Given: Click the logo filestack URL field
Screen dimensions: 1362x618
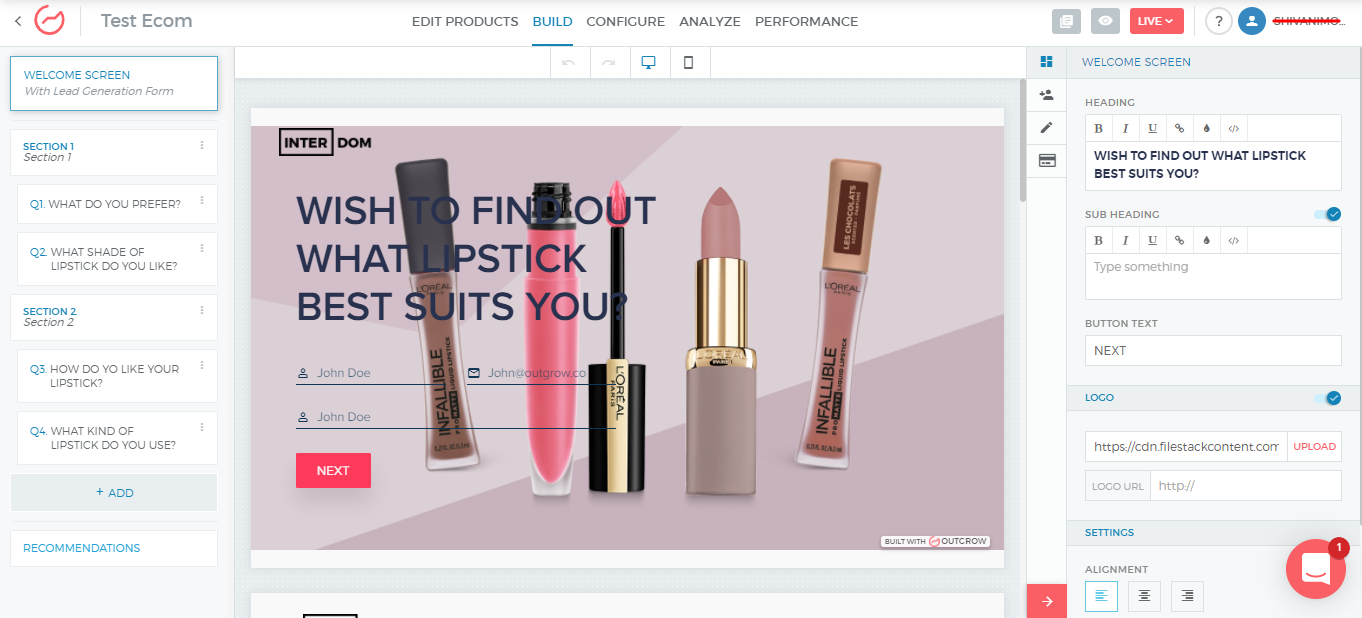Looking at the screenshot, I should pyautogui.click(x=1186, y=447).
